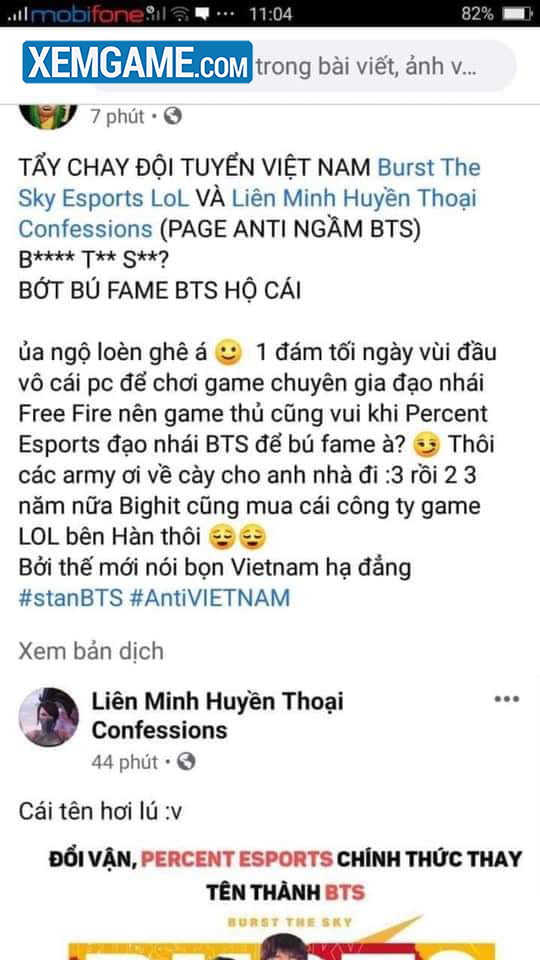Tap the 7 phút timestamp

point(118,116)
